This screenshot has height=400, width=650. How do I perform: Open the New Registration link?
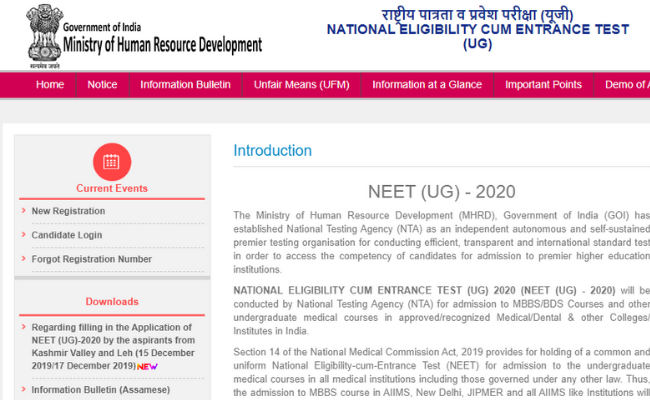click(x=68, y=211)
